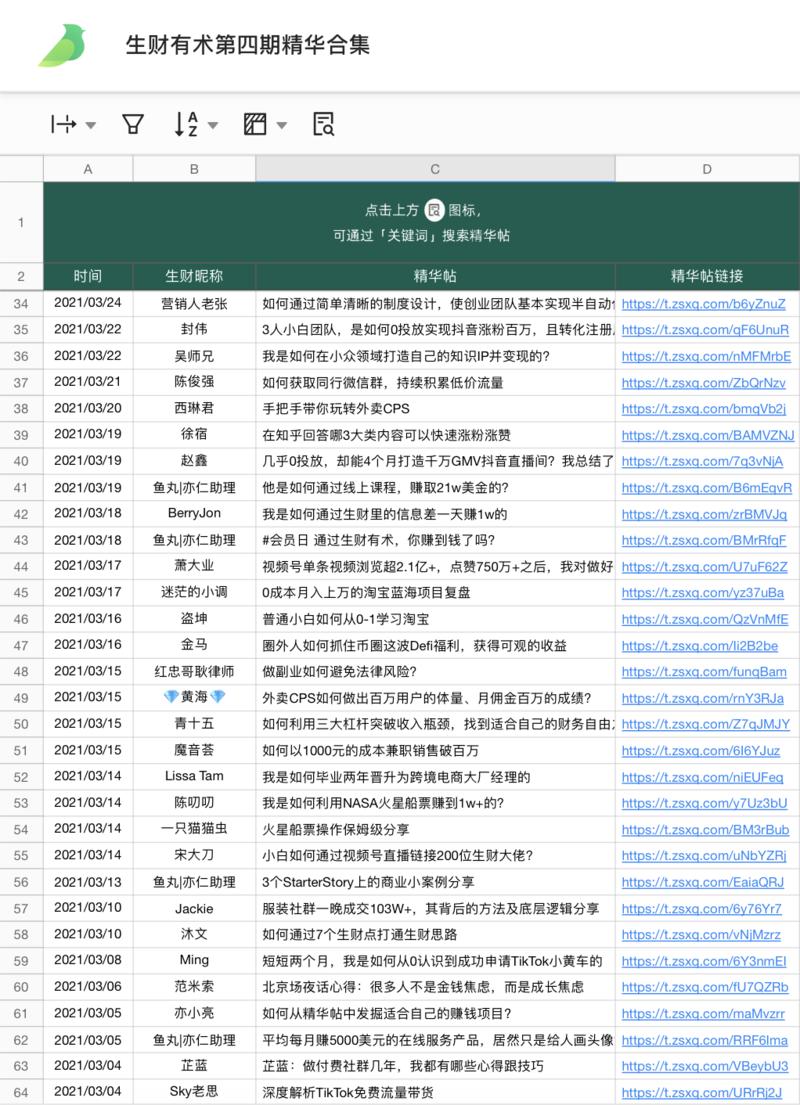The image size is (800, 1105).
Task: Open the filter tool in the toolbar
Action: [x=132, y=123]
